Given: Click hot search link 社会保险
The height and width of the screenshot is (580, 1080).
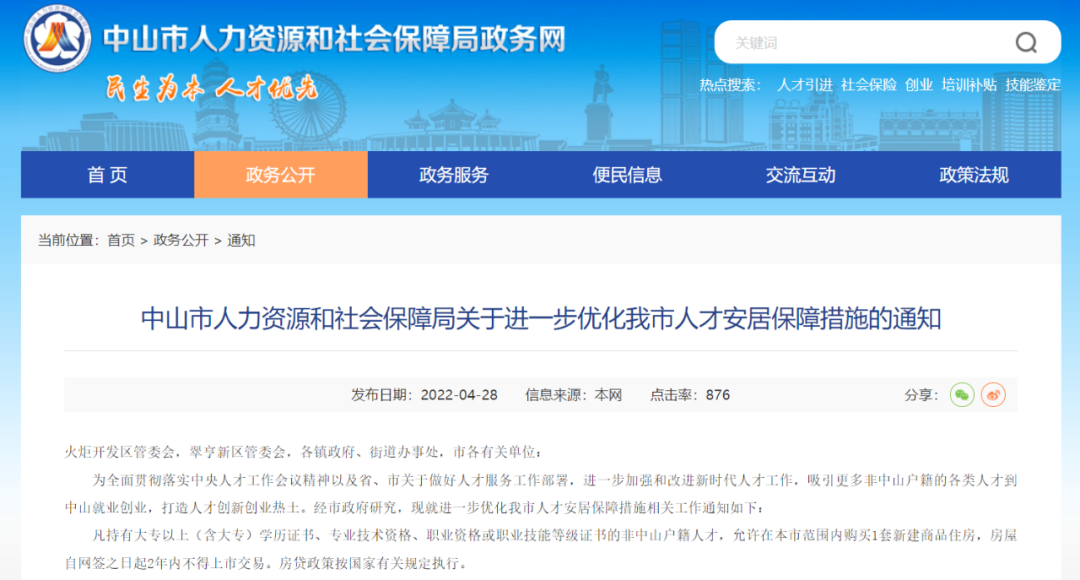Looking at the screenshot, I should coord(869,85).
